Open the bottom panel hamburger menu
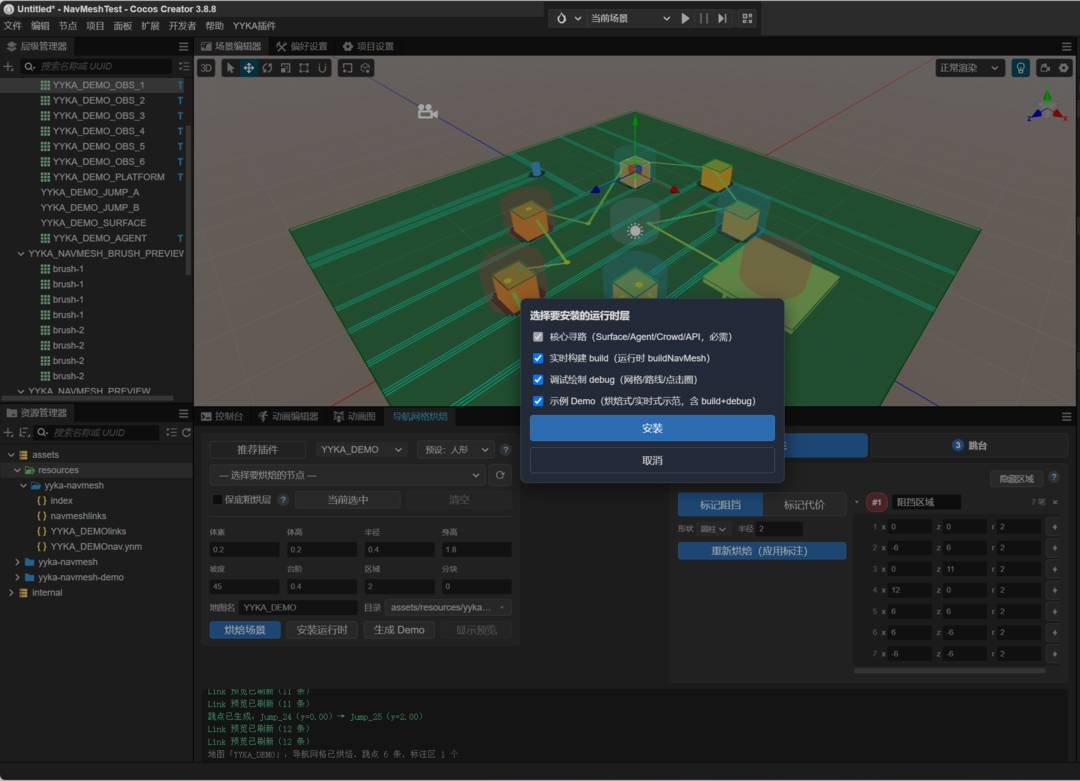This screenshot has width=1080, height=781. (x=1066, y=417)
